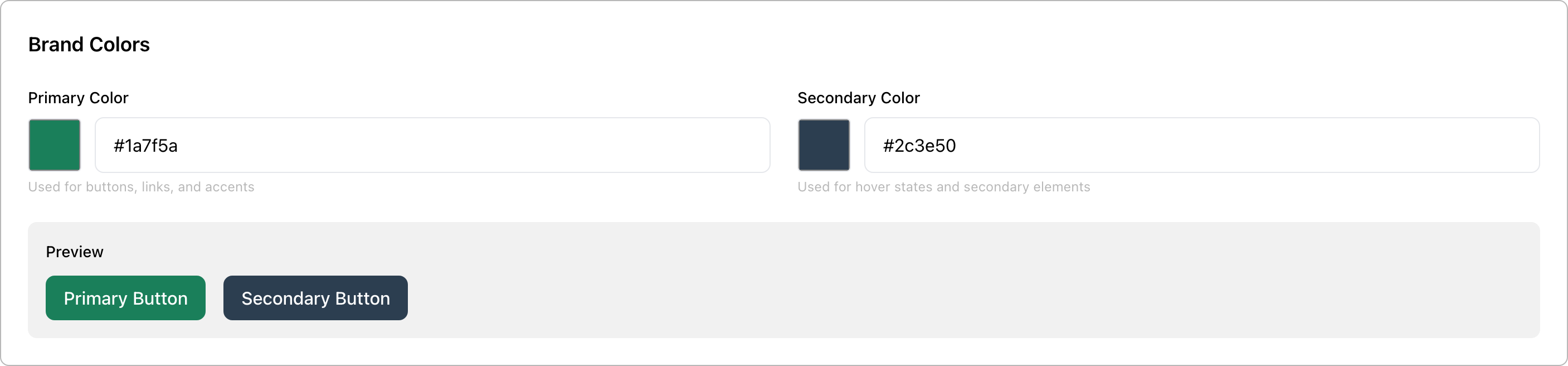Click the "Secondary Color" field label
The height and width of the screenshot is (366, 1568).
858,98
